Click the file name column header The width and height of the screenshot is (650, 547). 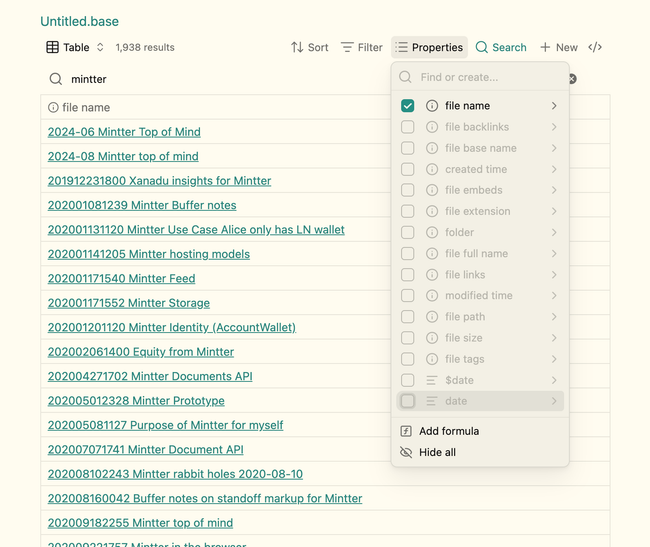point(79,107)
